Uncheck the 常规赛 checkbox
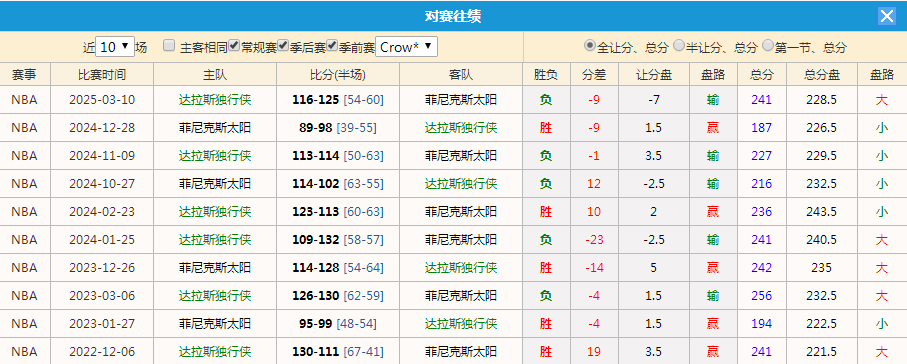 click(234, 45)
